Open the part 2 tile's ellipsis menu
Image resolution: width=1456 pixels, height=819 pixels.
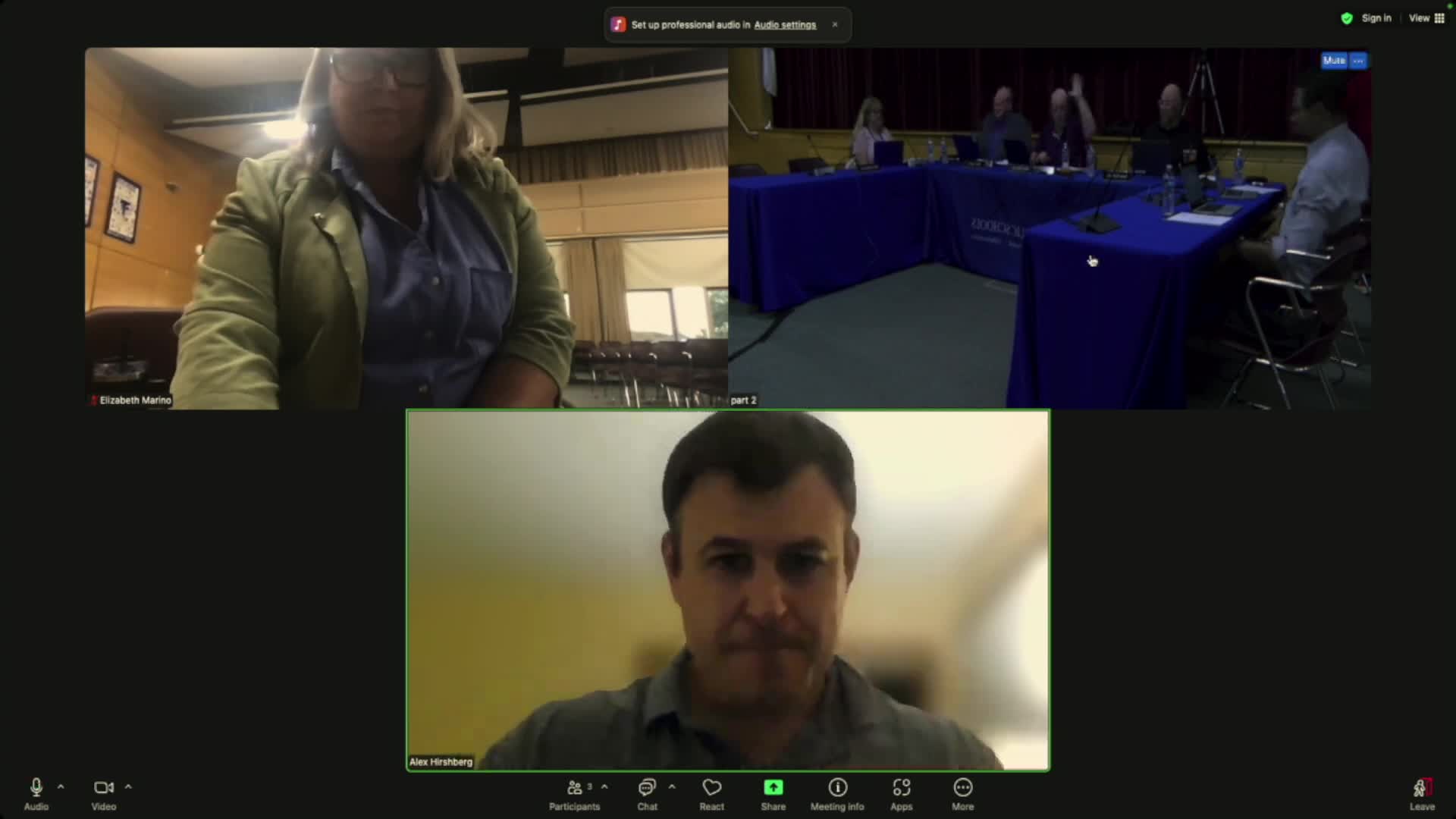[1358, 61]
